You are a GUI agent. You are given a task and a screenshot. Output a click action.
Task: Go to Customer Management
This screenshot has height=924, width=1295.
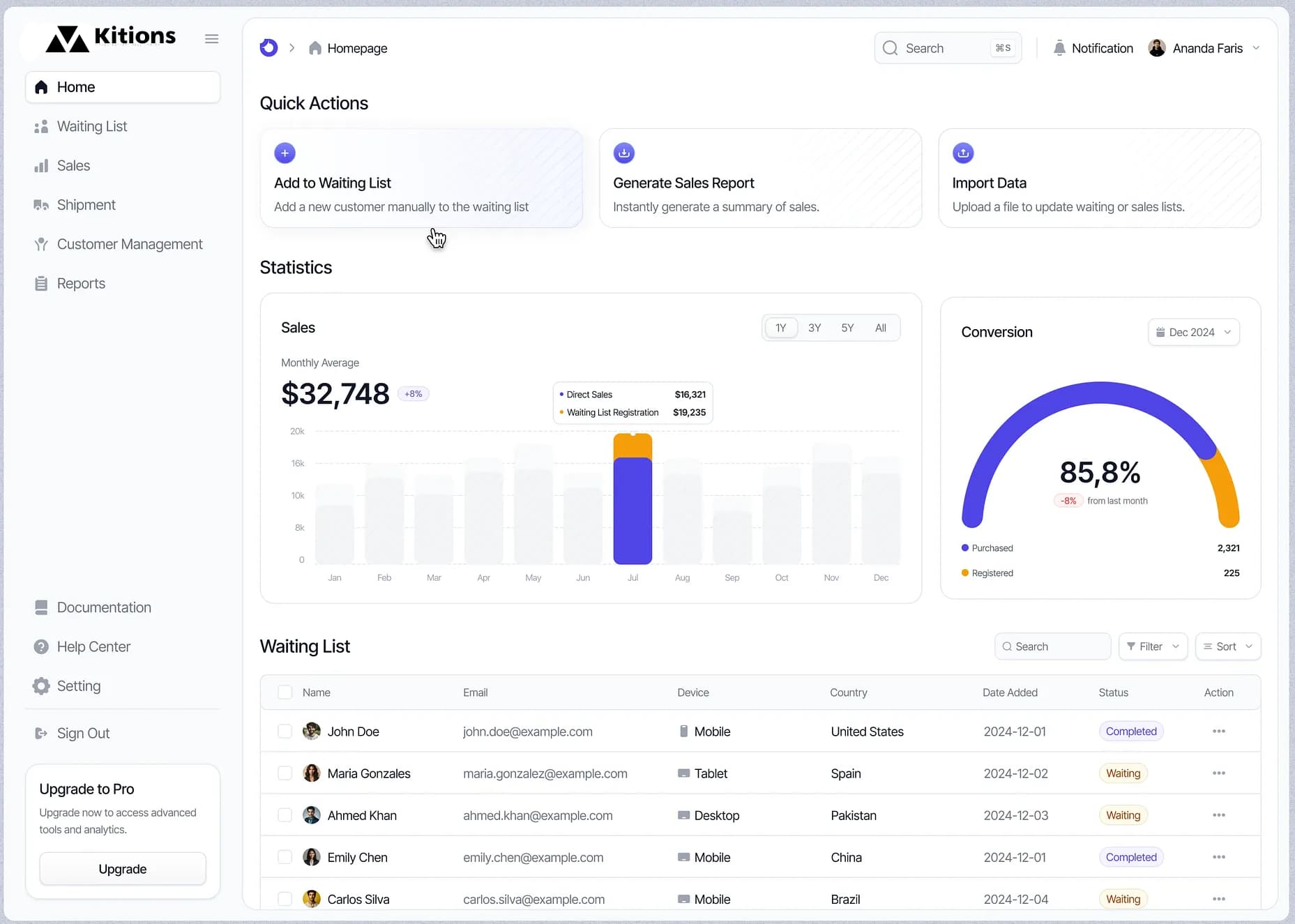coord(41,243)
